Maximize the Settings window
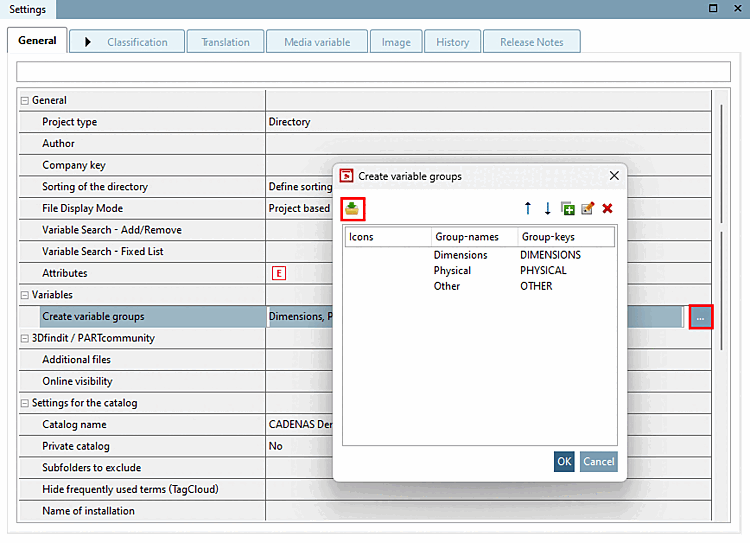Viewport: 750px width, 543px height. (x=713, y=8)
